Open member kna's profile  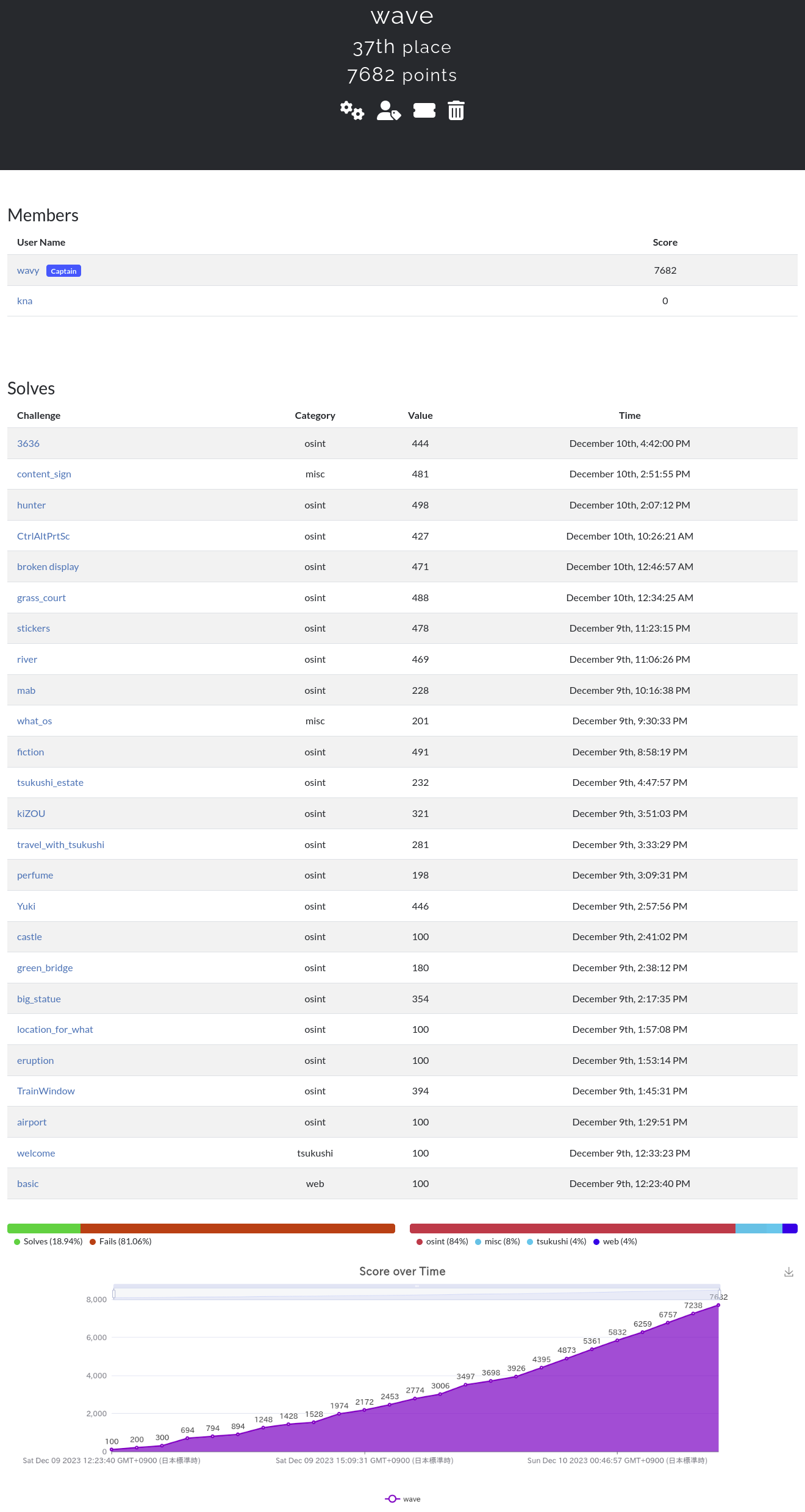point(24,301)
